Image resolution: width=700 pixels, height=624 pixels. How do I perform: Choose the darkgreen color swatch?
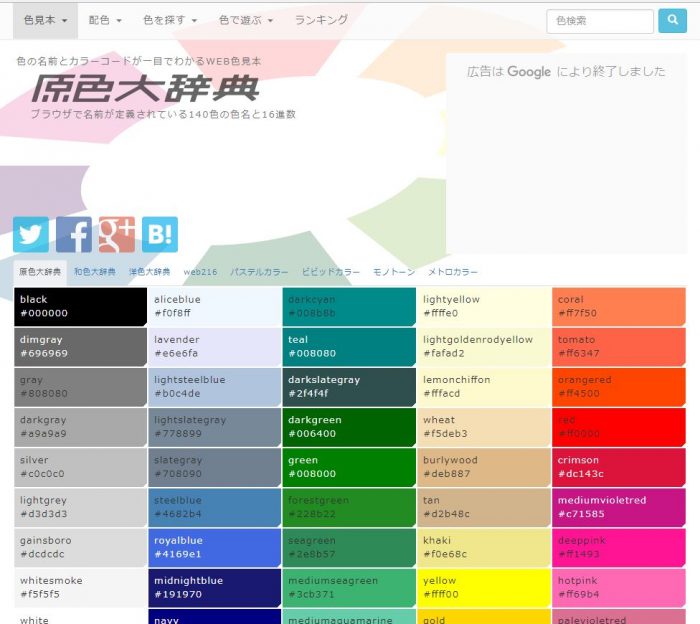click(348, 427)
